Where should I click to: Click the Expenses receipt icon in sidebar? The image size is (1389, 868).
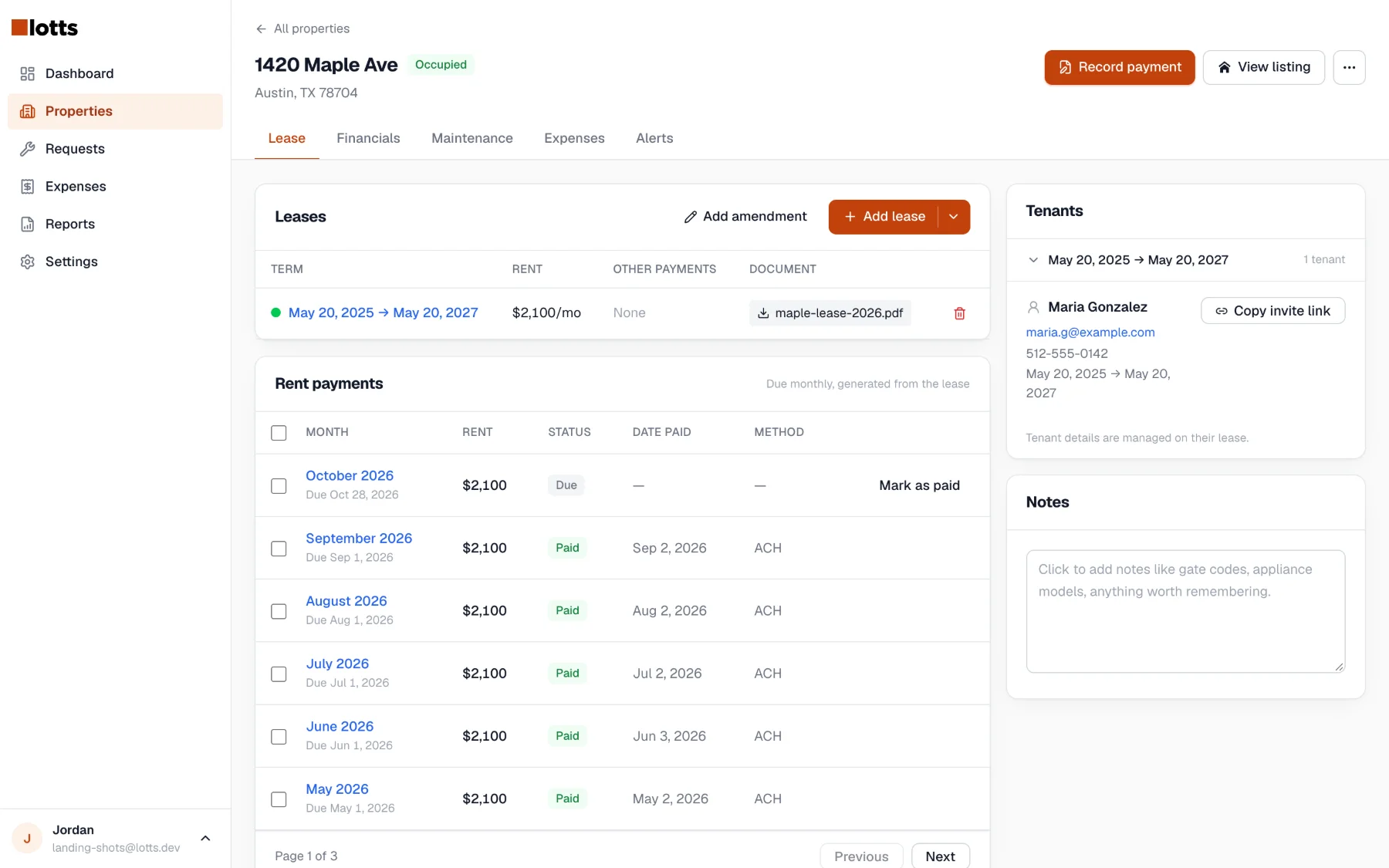coord(28,186)
